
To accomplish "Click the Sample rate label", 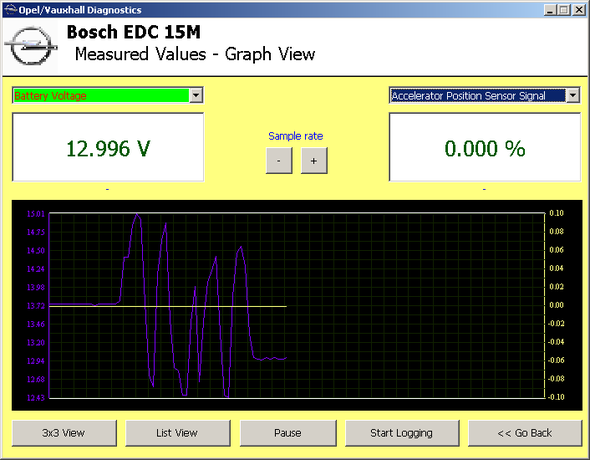I will (x=296, y=136).
